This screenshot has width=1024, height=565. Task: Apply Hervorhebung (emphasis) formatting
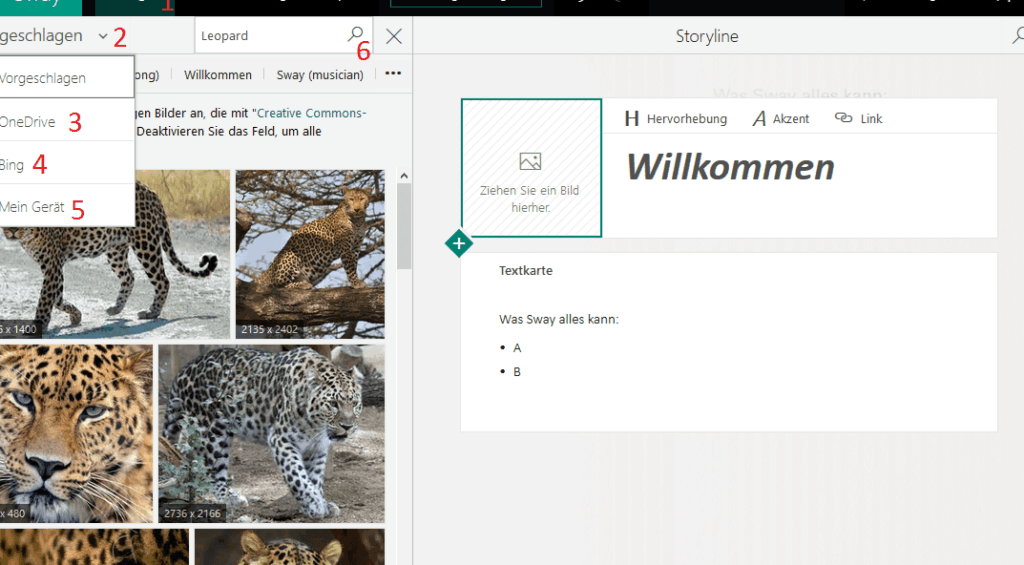tap(676, 118)
